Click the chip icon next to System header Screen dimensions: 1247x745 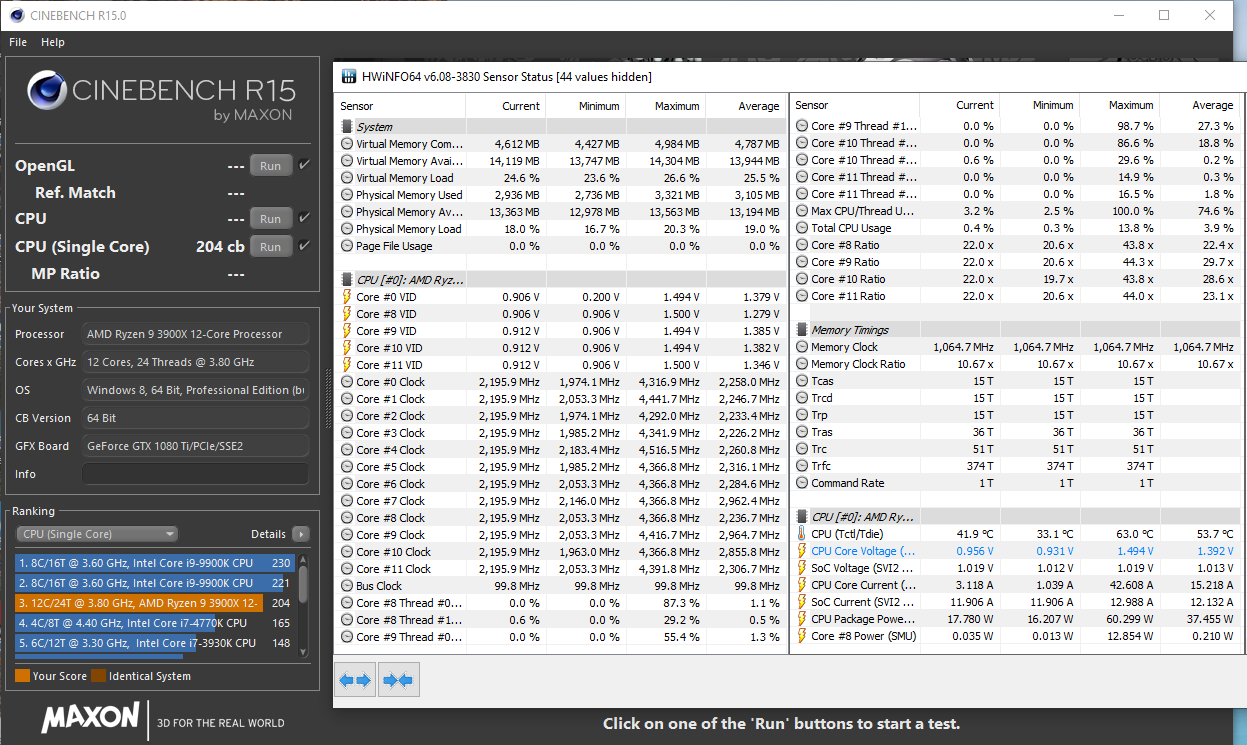click(x=347, y=127)
